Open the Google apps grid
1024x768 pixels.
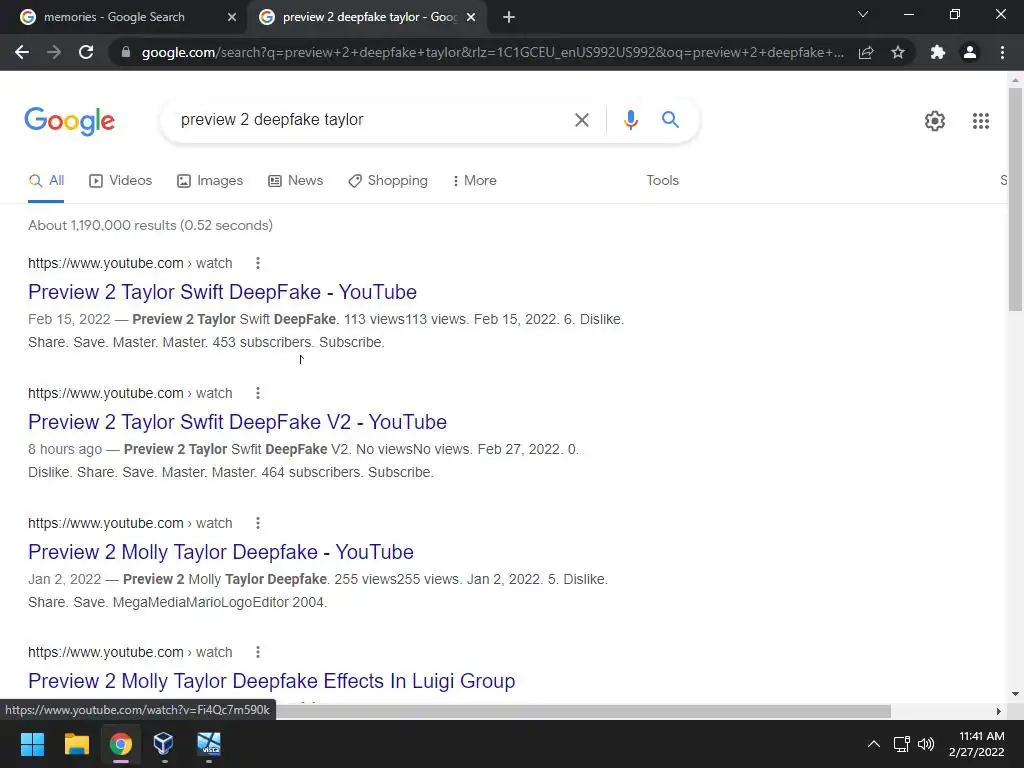[980, 121]
